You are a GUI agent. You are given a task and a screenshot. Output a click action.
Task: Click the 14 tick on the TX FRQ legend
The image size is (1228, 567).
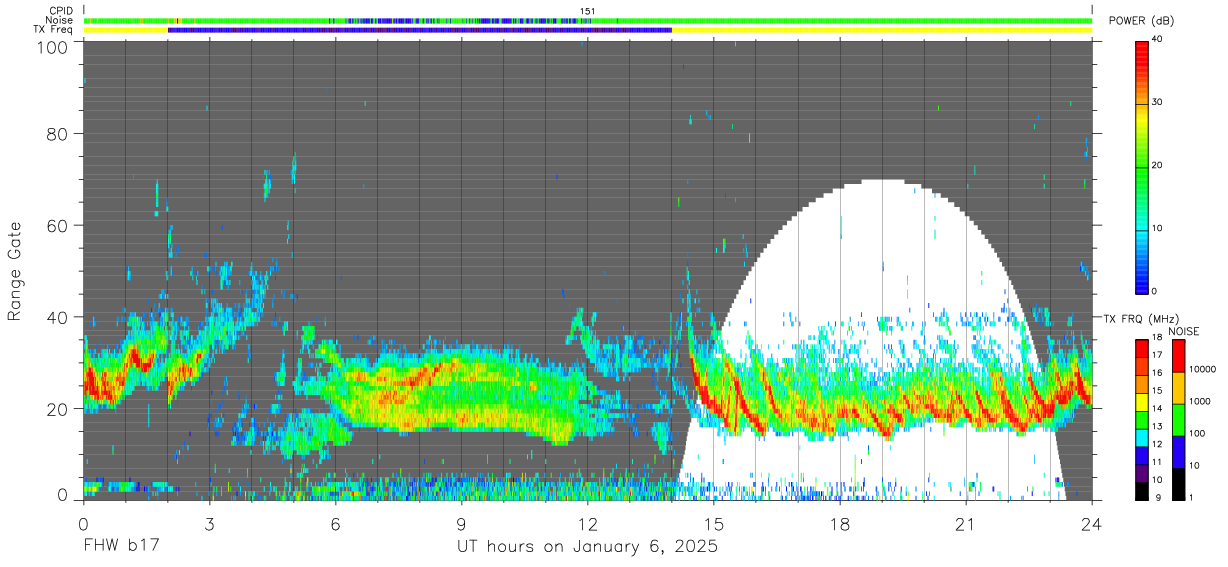[x=1158, y=409]
